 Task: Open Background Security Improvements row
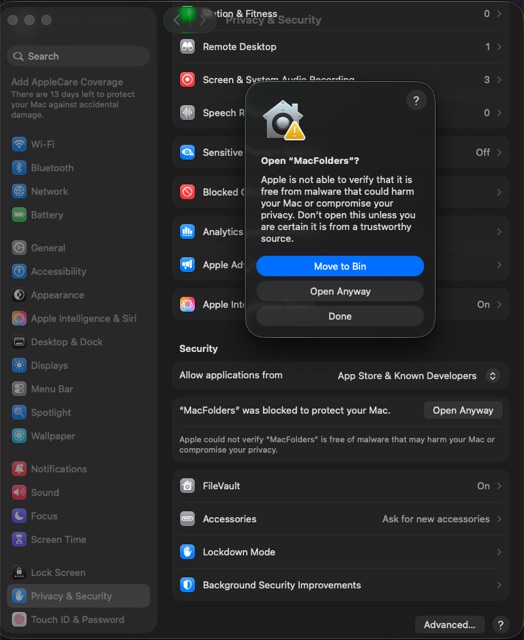tap(340, 585)
